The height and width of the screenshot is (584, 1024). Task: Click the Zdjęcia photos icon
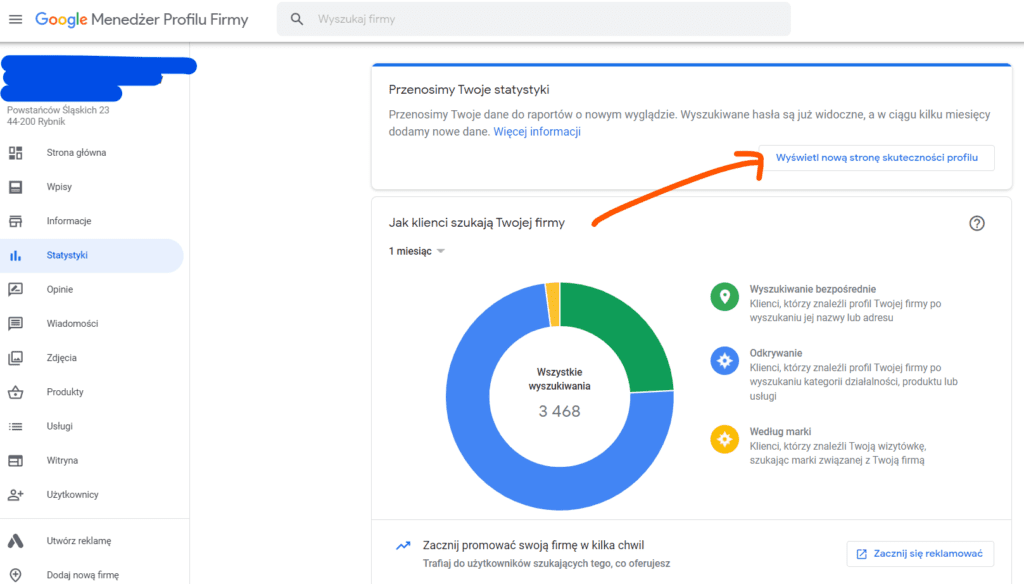(15, 358)
